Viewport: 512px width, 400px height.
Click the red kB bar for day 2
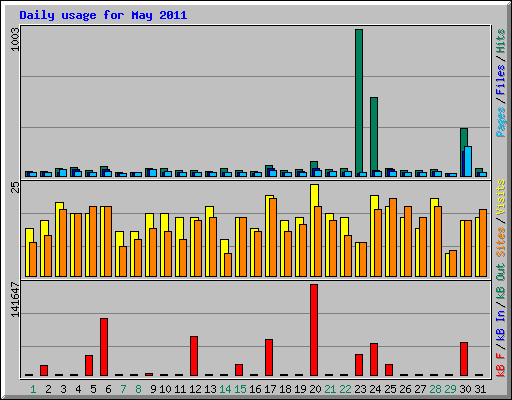click(44, 371)
